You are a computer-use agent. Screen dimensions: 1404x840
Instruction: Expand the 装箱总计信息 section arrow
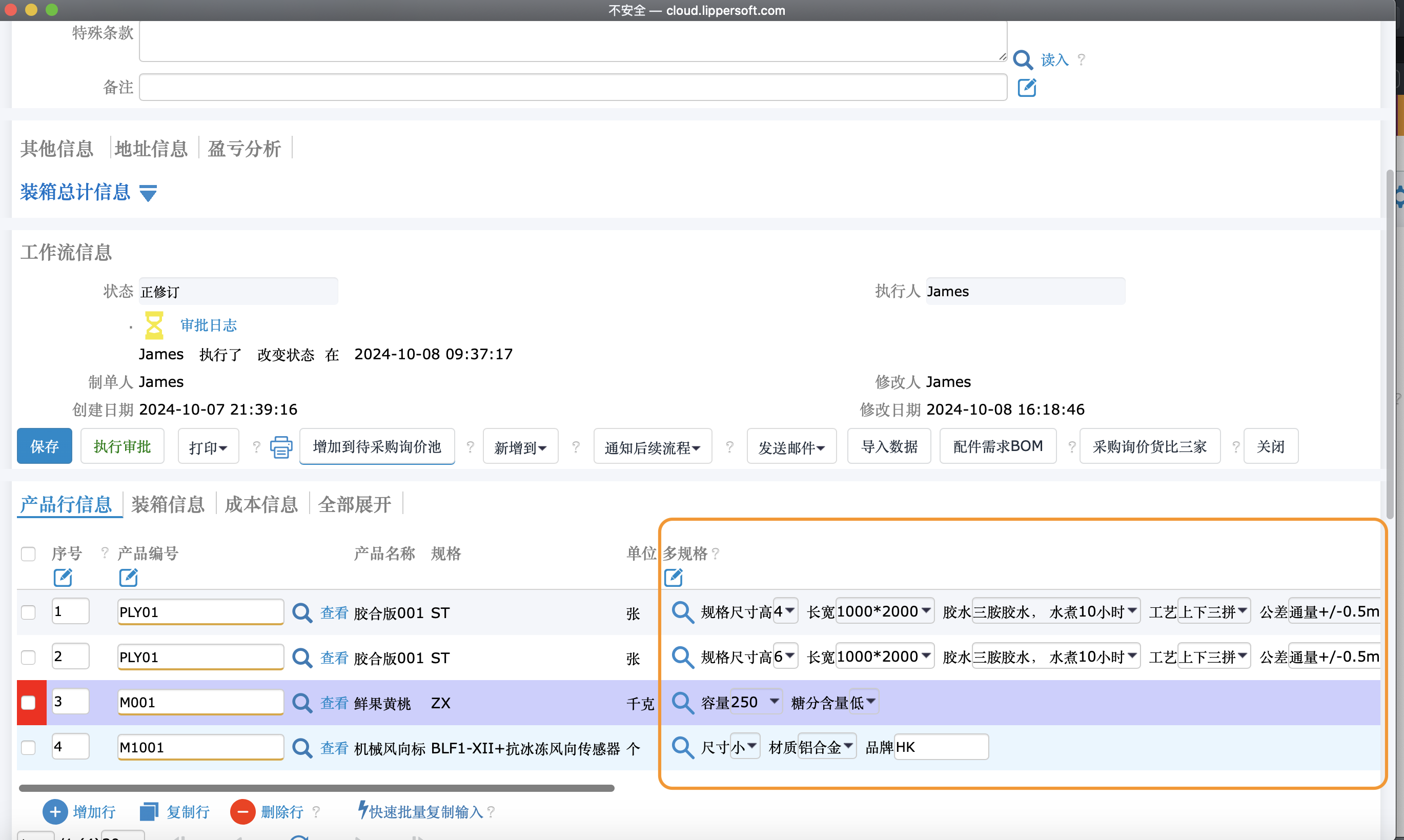148,193
